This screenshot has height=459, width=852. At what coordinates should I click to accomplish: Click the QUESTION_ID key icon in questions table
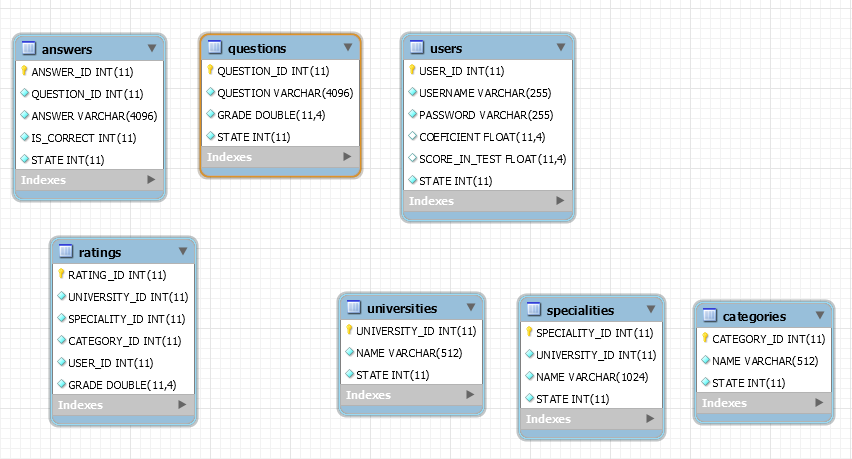[x=210, y=70]
